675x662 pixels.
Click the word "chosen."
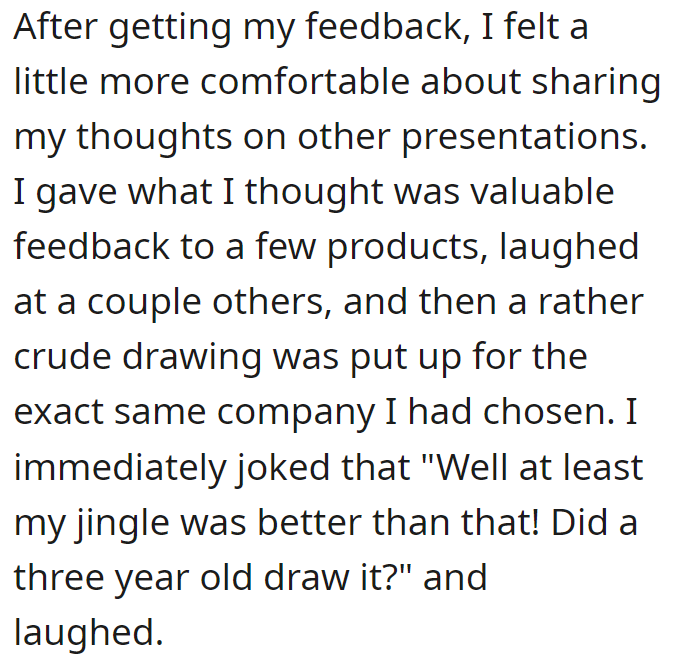pos(548,410)
